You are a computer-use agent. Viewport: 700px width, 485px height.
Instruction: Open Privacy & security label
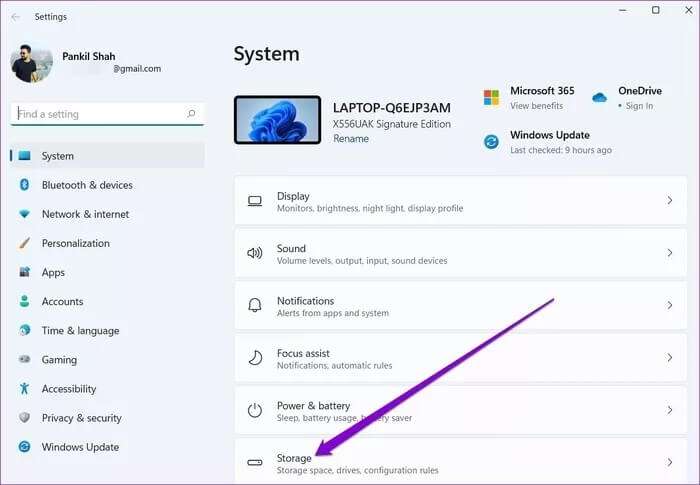point(82,418)
